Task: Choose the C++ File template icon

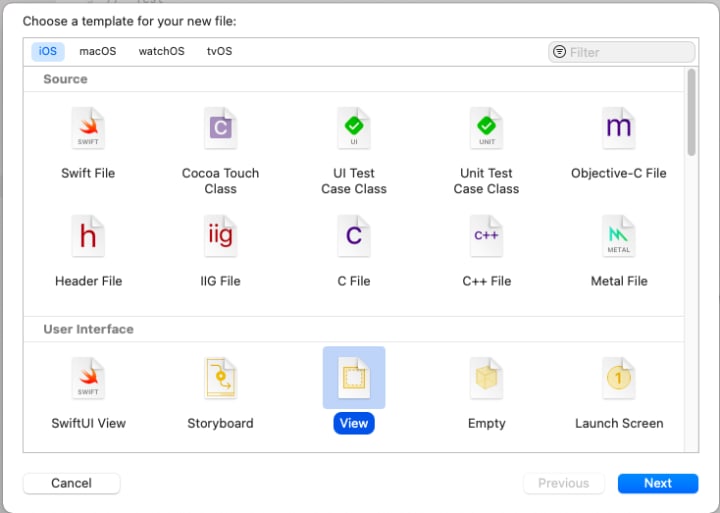Action: pyautogui.click(x=486, y=236)
